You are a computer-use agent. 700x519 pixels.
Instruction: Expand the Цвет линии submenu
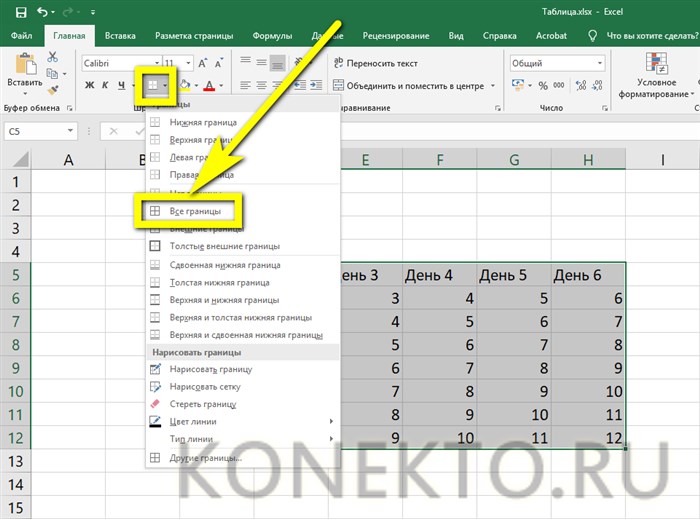[243, 421]
